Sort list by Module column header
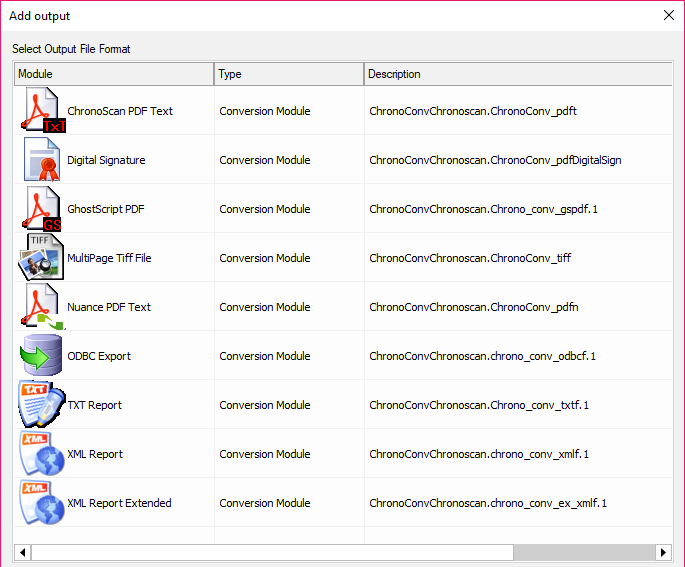Screen dimensions: 685x567 coord(113,74)
